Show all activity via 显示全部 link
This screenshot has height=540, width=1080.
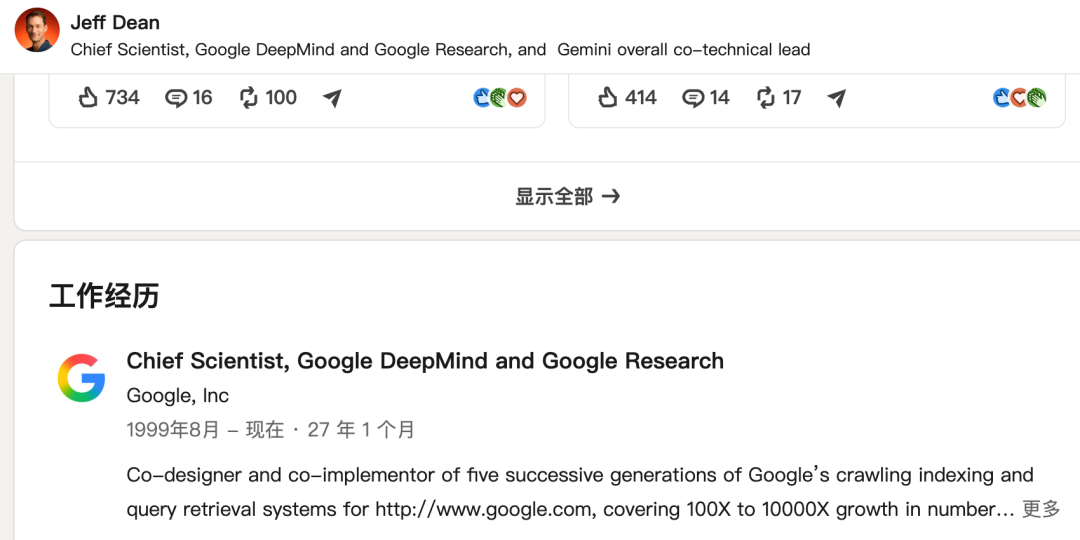pyautogui.click(x=568, y=197)
